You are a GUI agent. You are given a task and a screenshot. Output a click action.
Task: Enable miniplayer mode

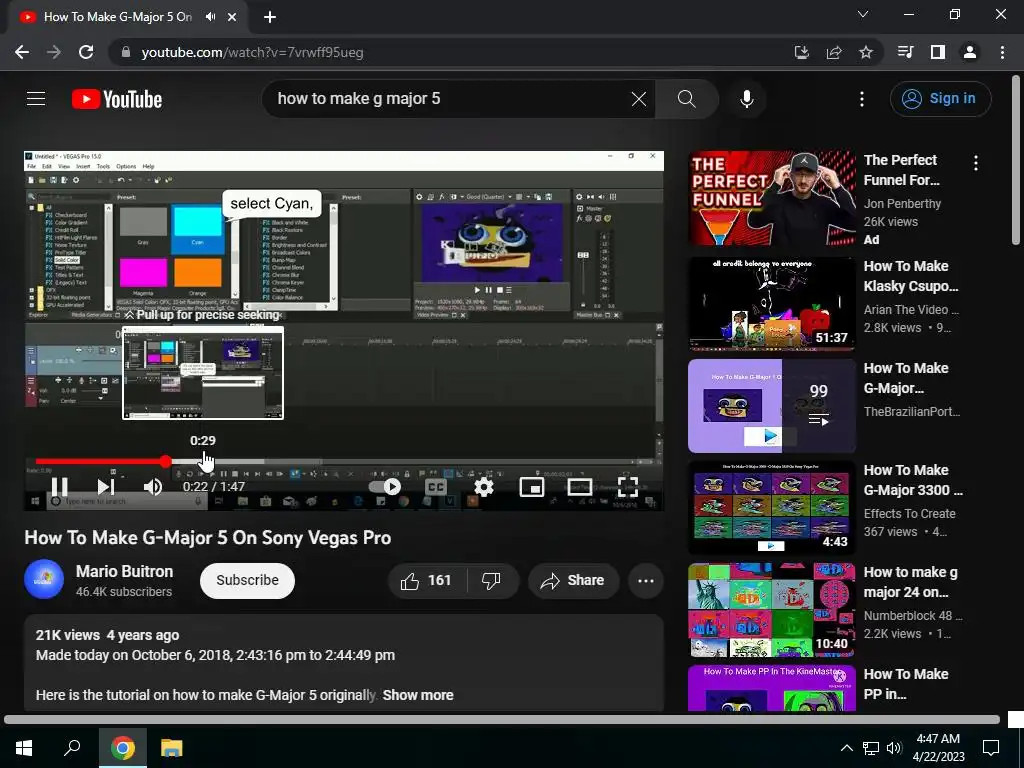[x=532, y=487]
